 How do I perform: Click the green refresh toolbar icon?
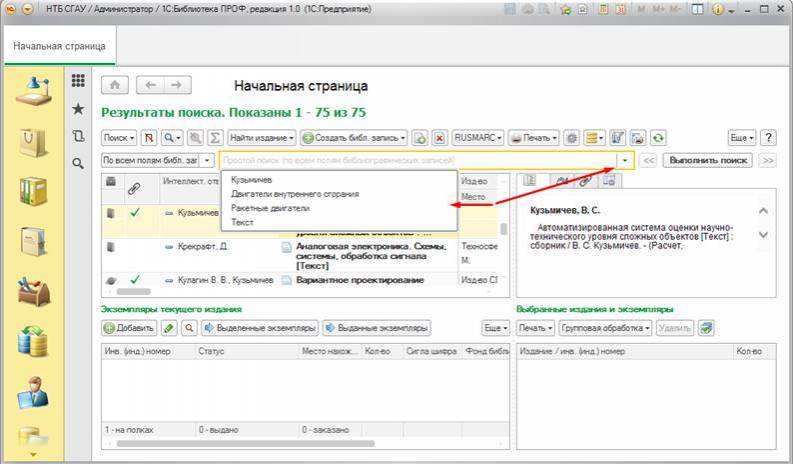(659, 138)
